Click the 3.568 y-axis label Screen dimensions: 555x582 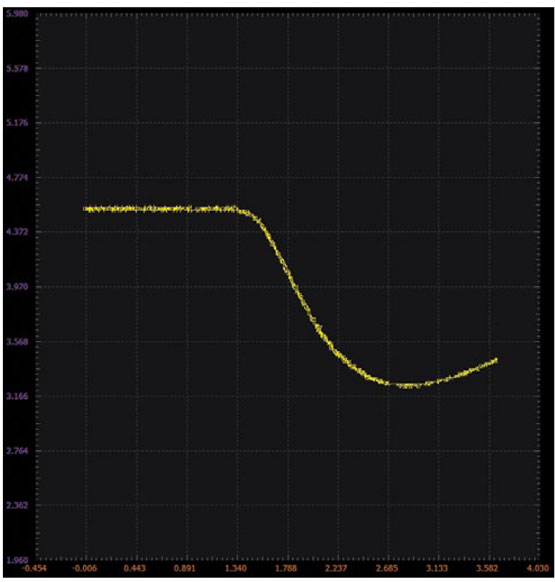(x=17, y=341)
